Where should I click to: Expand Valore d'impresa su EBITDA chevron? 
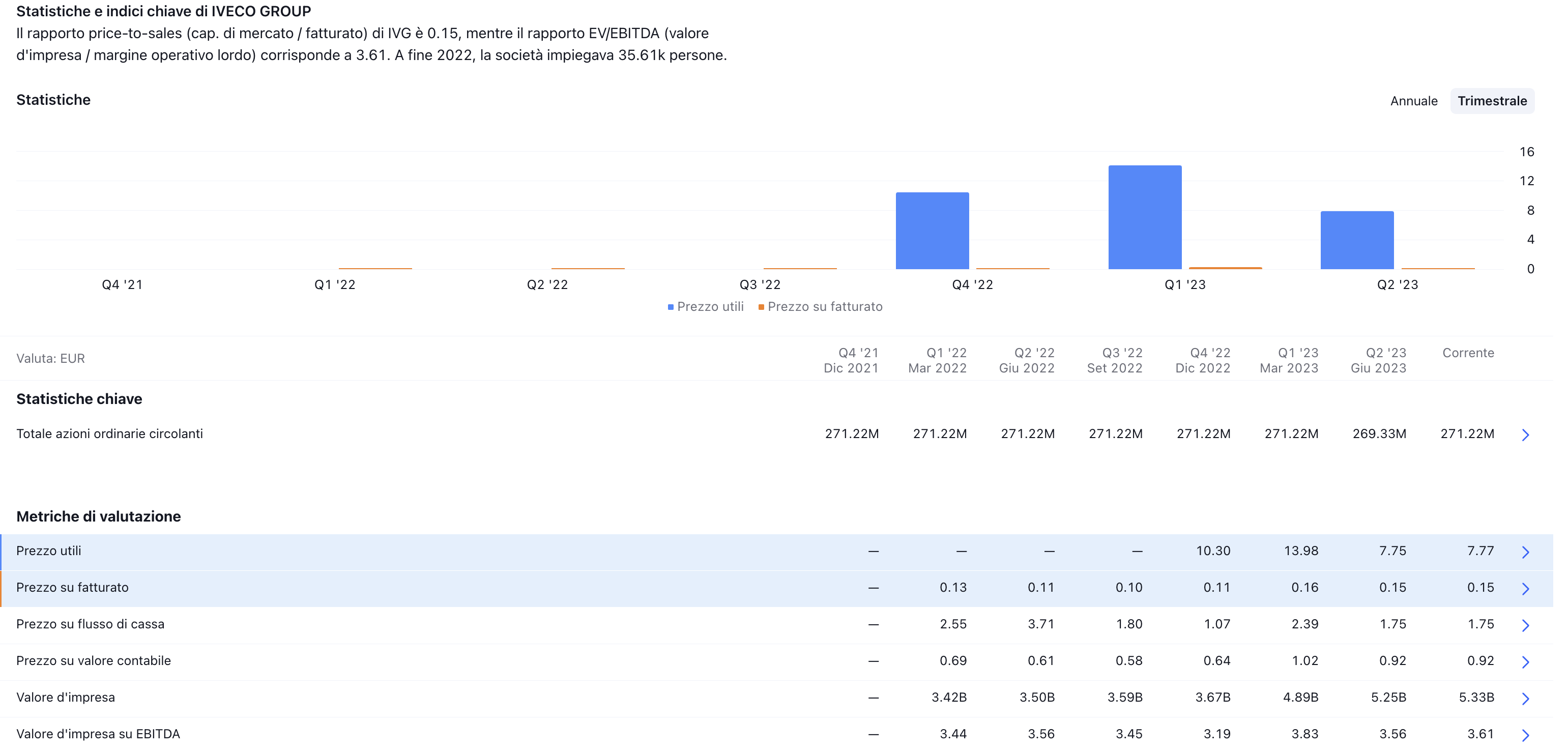coord(1525,735)
